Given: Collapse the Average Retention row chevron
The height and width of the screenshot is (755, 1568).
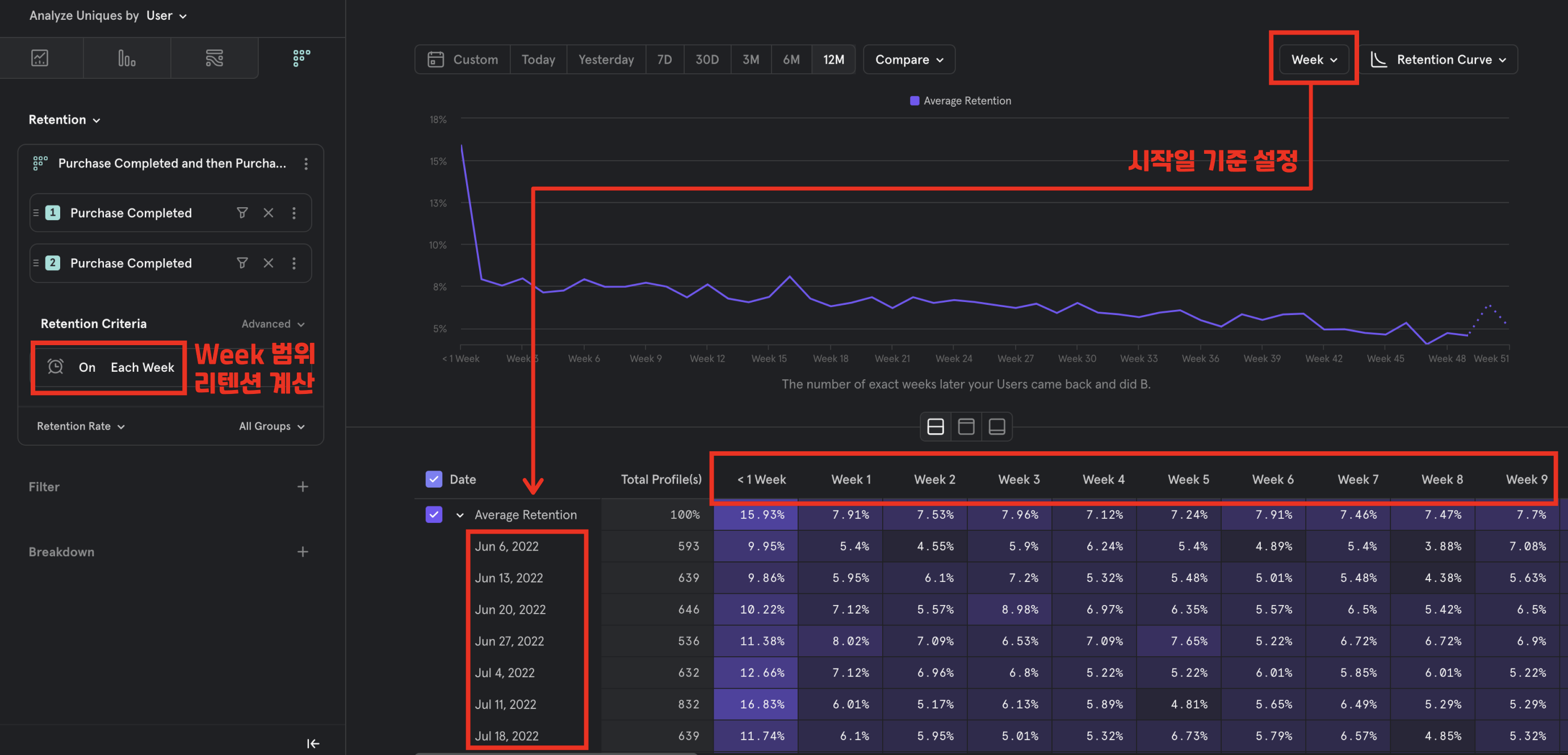Looking at the screenshot, I should (460, 515).
